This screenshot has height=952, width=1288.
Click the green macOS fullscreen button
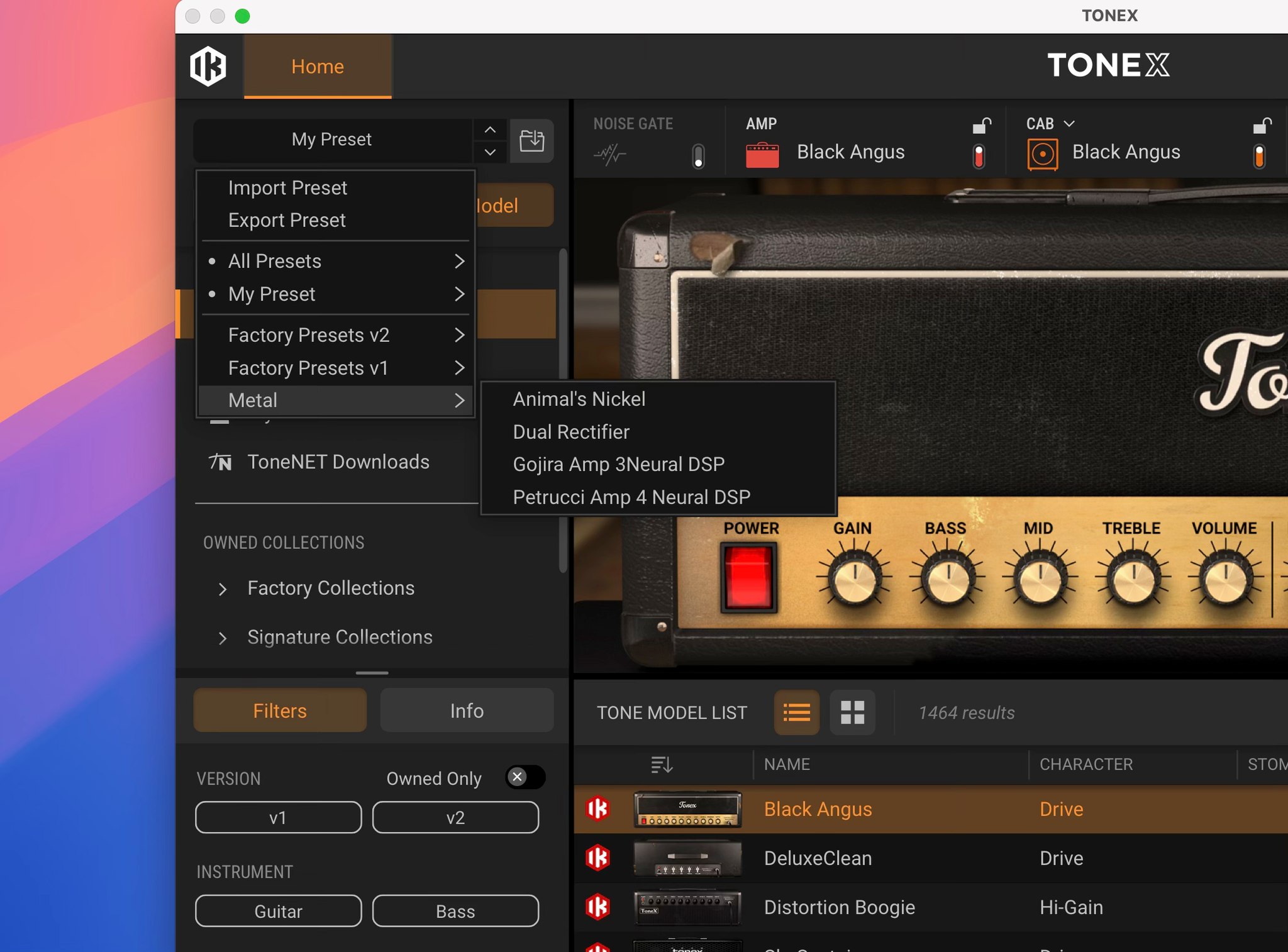click(x=242, y=16)
